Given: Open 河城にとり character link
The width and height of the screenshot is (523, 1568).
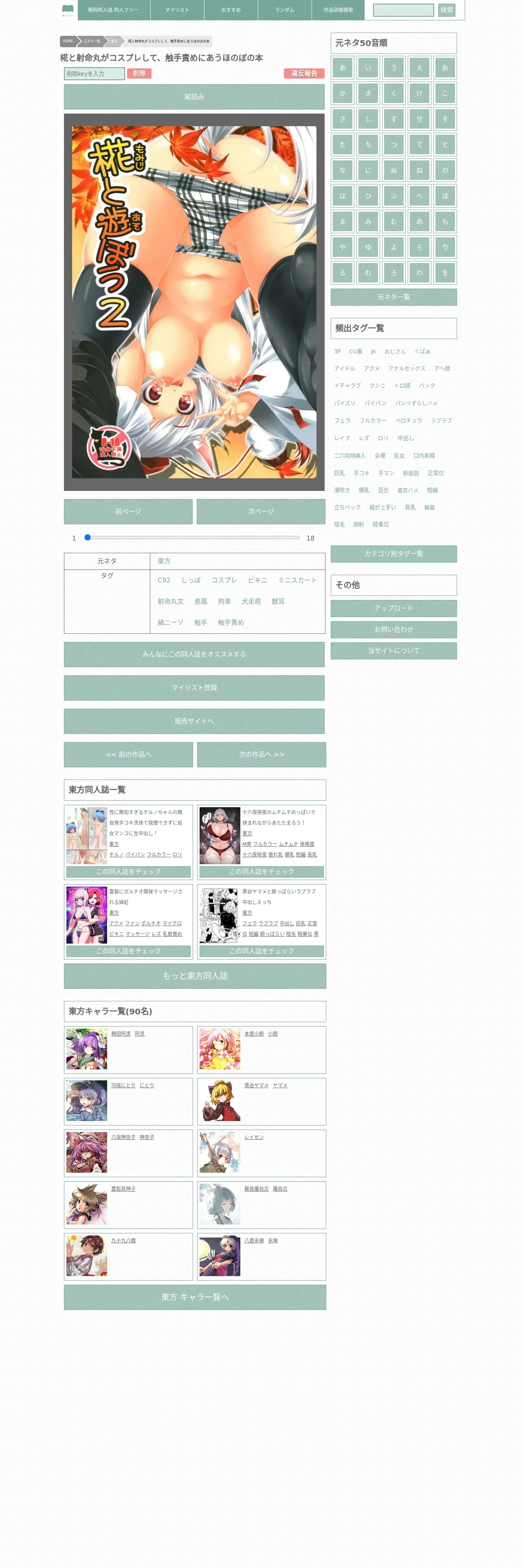Looking at the screenshot, I should coord(123,1085).
